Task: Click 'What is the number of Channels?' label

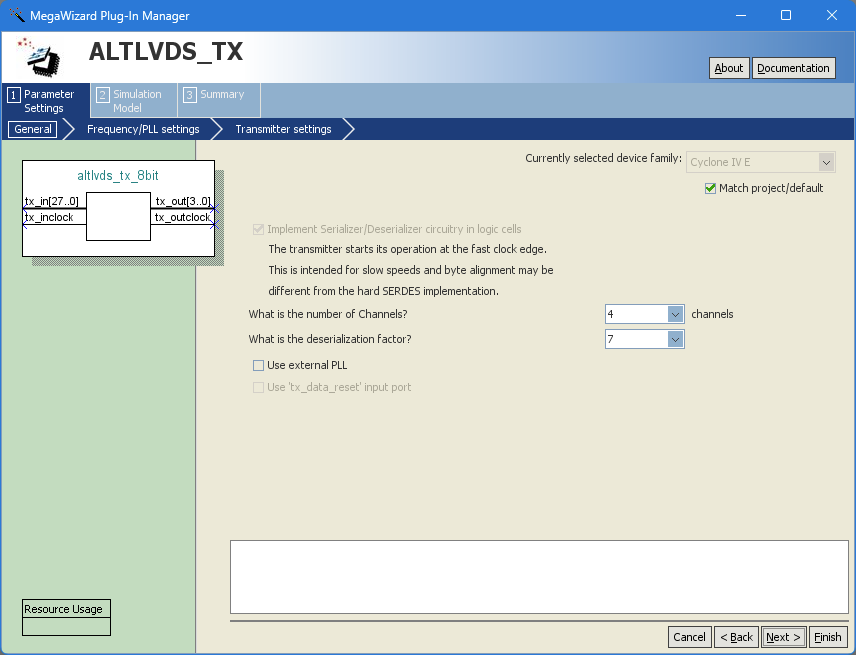Action: click(x=328, y=314)
